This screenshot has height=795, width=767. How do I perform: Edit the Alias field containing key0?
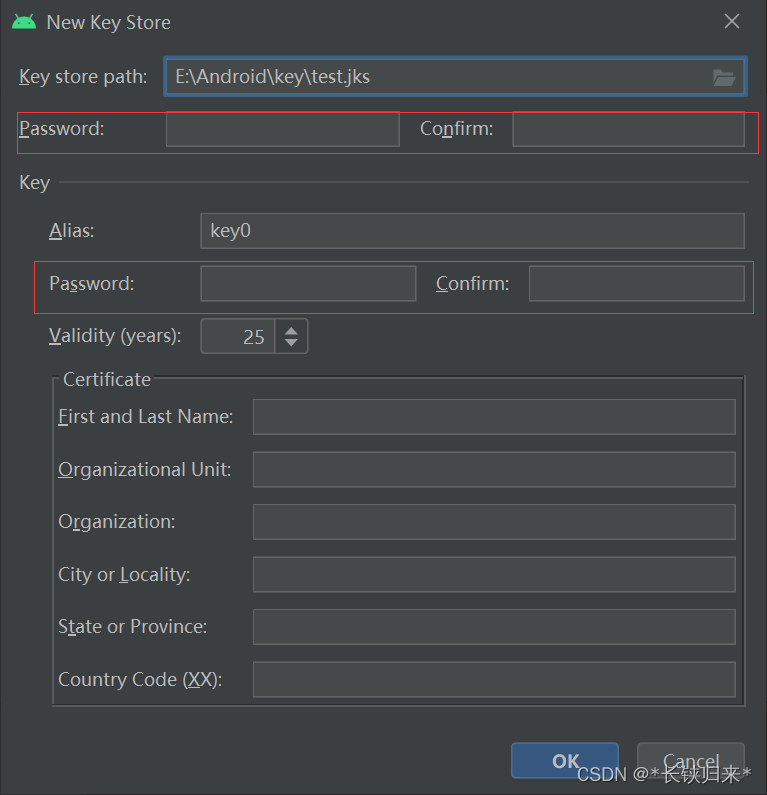(472, 231)
